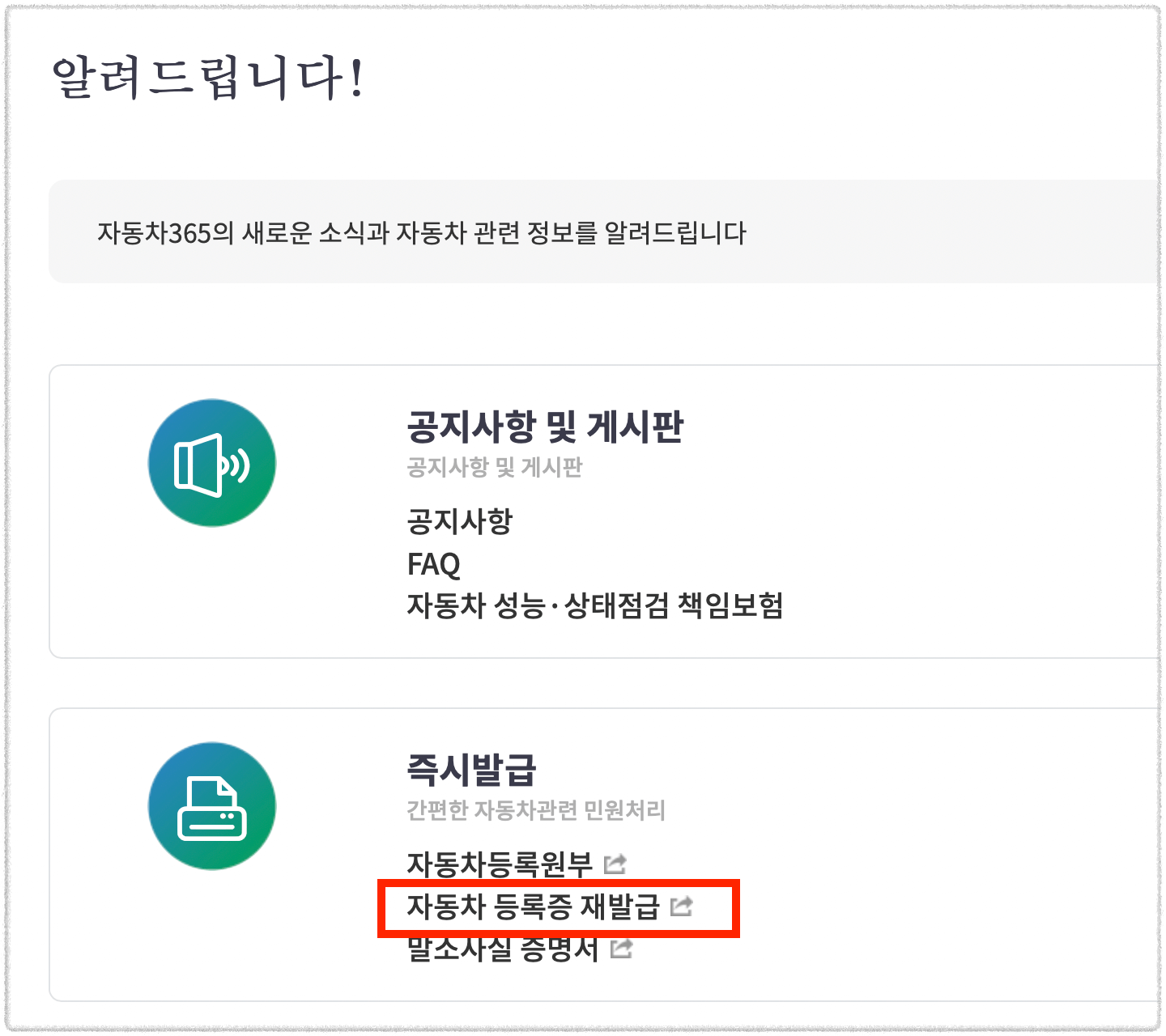The height and width of the screenshot is (1036, 1166).
Task: Click the external link icon next to 말소사실 증명서
Action: pos(622,950)
